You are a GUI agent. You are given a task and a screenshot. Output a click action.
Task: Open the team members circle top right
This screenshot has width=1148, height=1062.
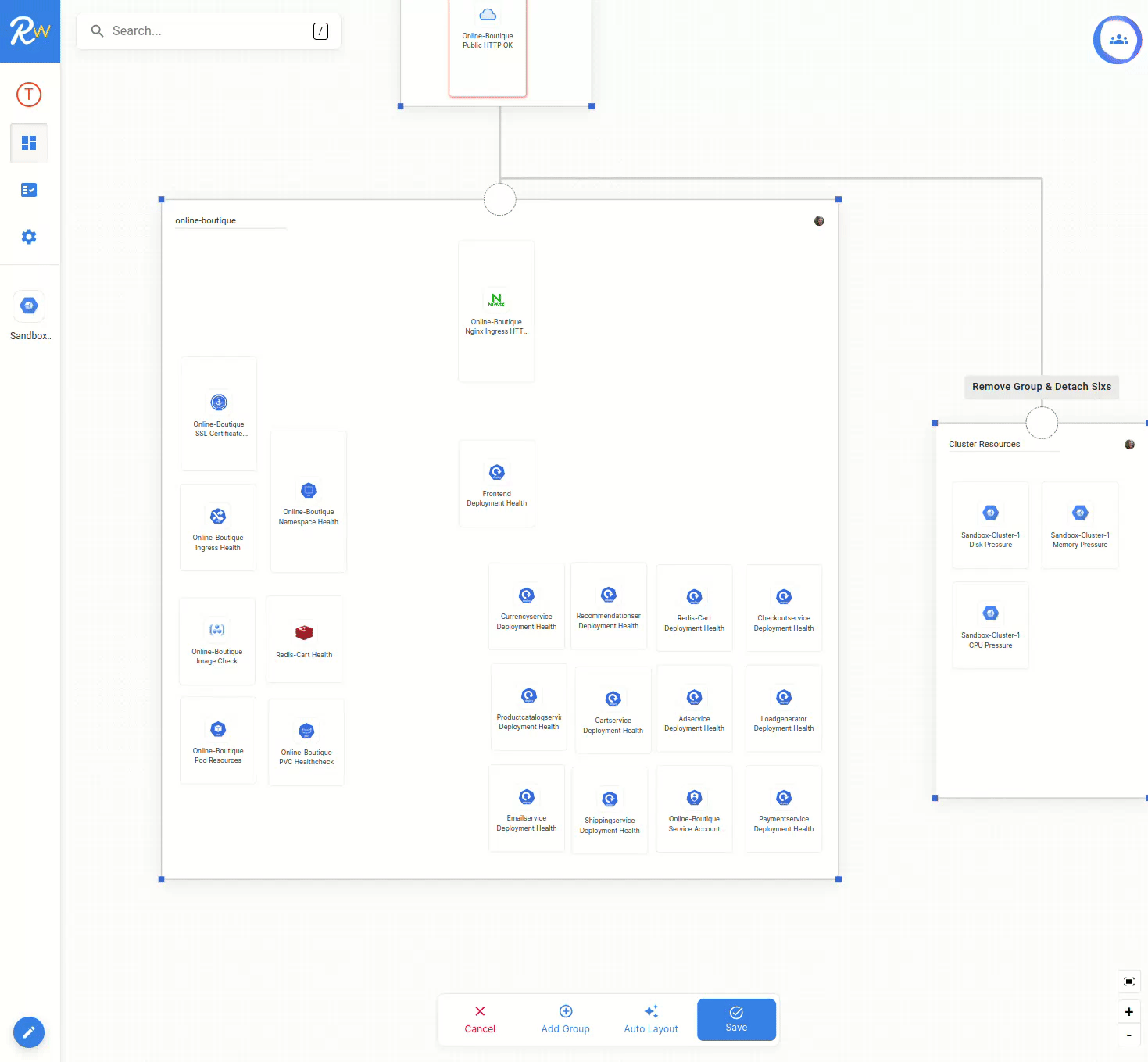click(1118, 40)
